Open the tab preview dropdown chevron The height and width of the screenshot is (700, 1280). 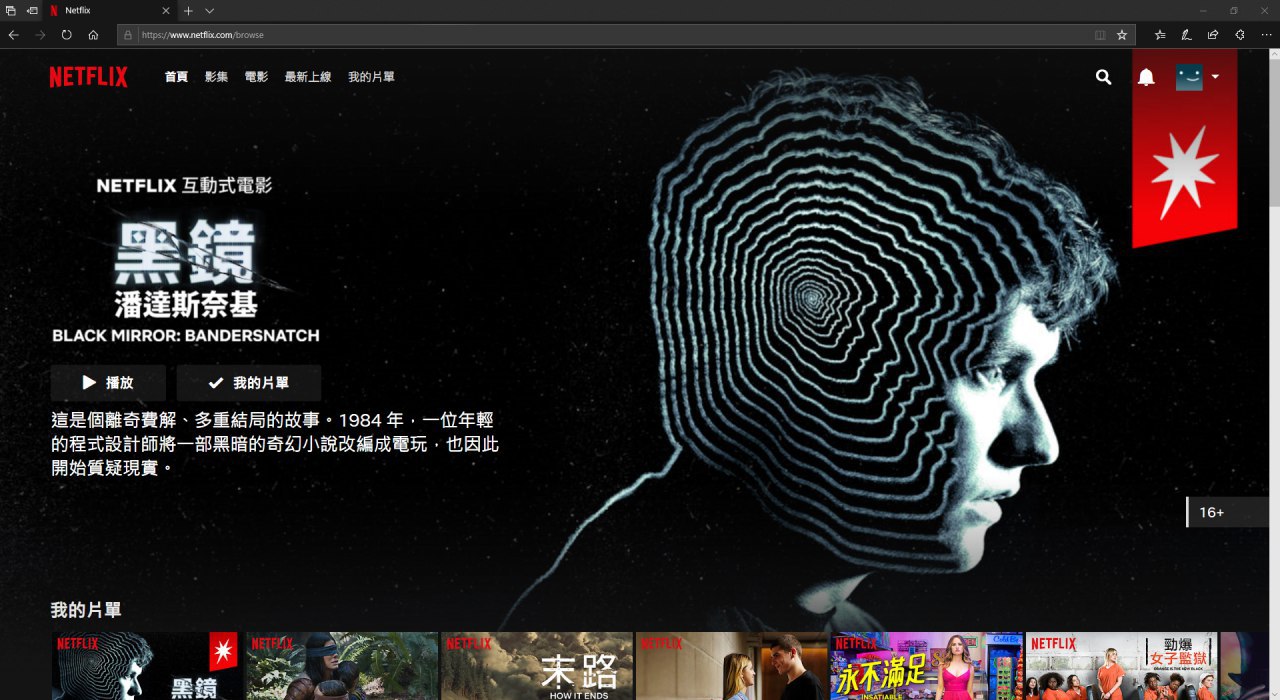[x=209, y=10]
